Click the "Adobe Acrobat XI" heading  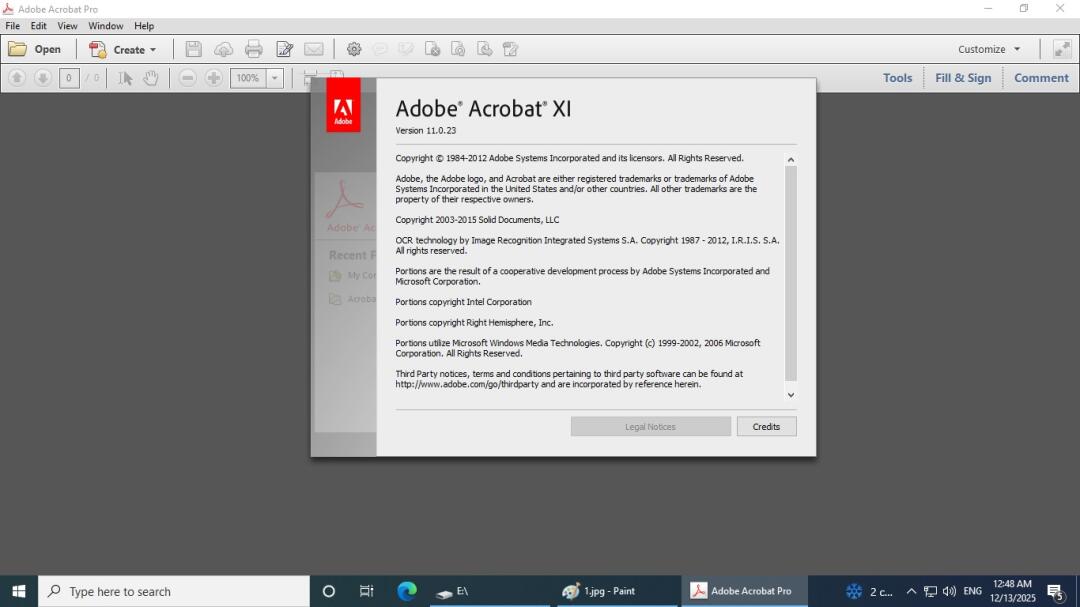(484, 109)
